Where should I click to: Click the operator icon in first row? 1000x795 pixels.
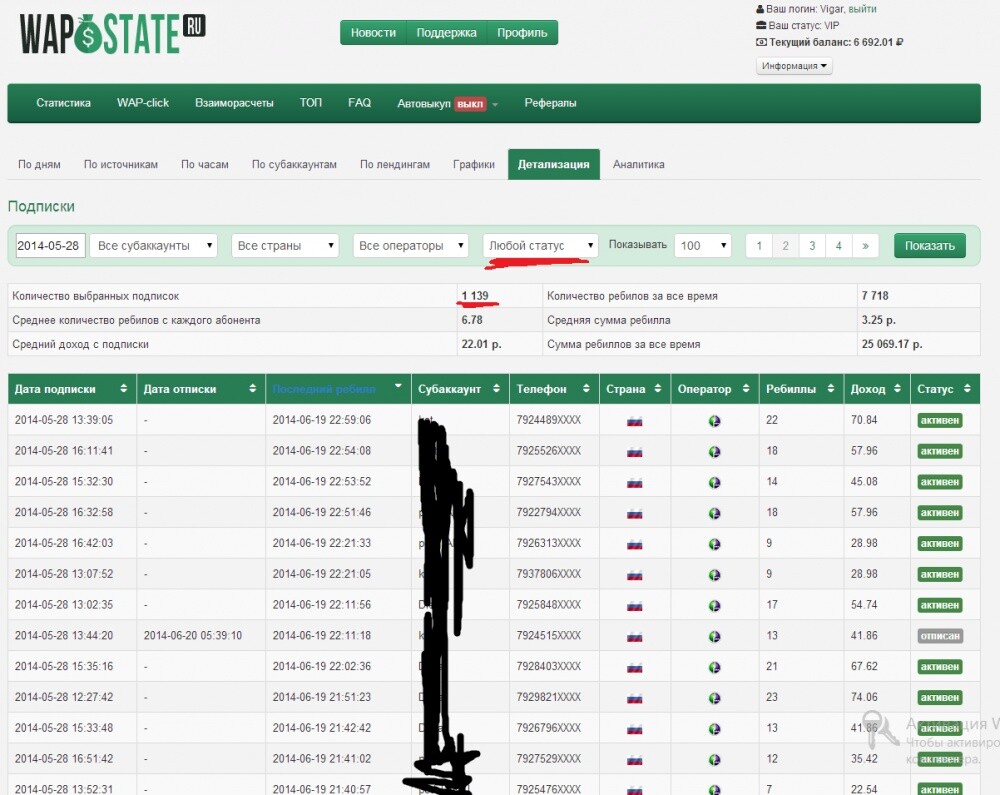[x=714, y=421]
